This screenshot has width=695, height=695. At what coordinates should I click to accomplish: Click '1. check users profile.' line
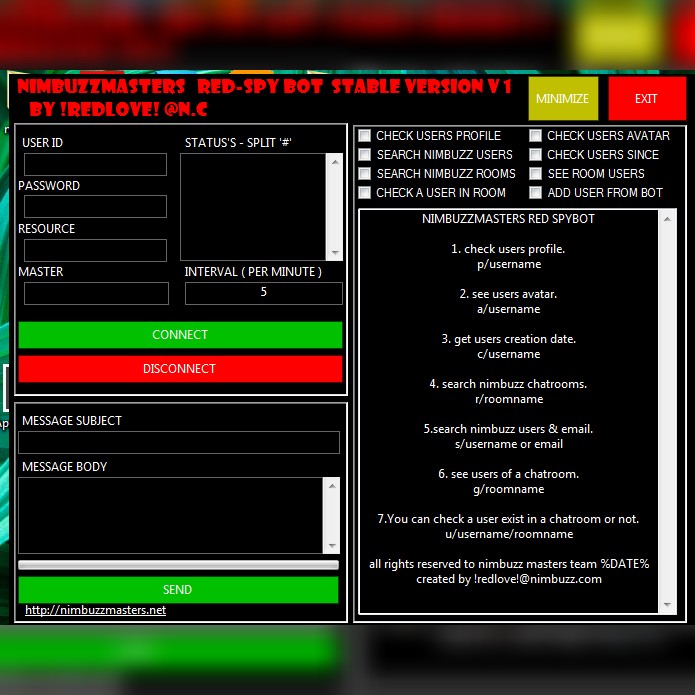(x=508, y=249)
